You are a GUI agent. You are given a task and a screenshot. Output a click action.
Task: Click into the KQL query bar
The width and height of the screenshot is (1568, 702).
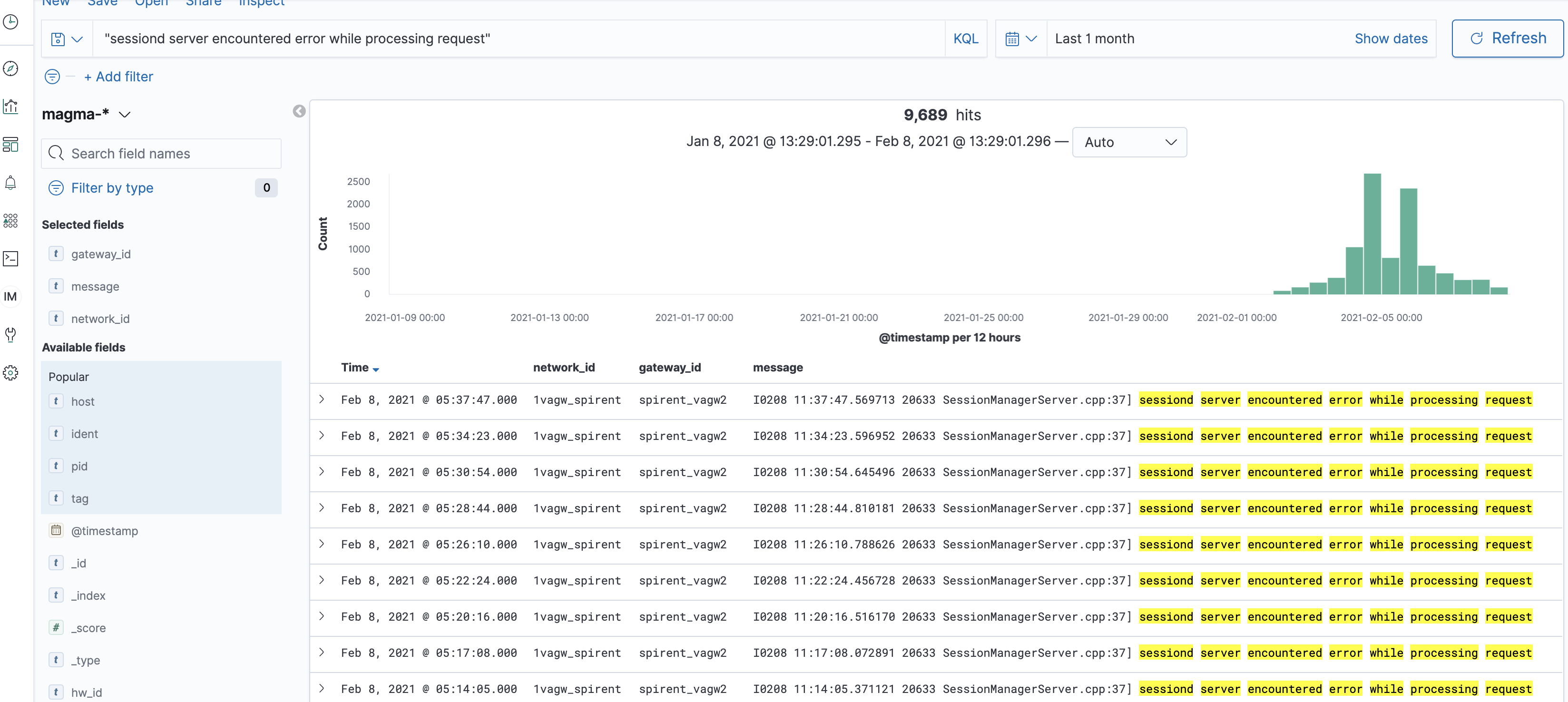(x=519, y=39)
